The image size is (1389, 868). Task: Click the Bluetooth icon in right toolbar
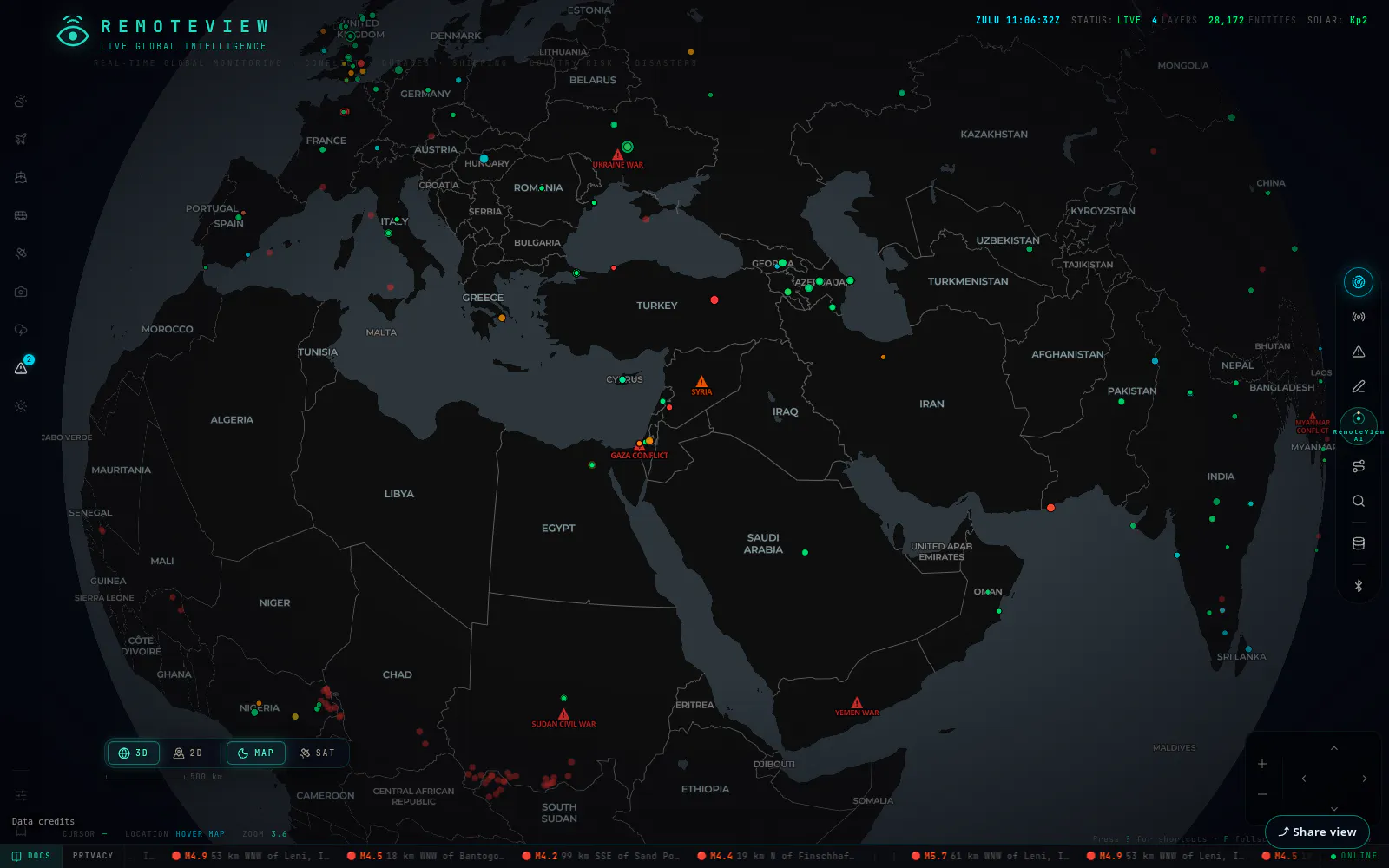pos(1359,586)
